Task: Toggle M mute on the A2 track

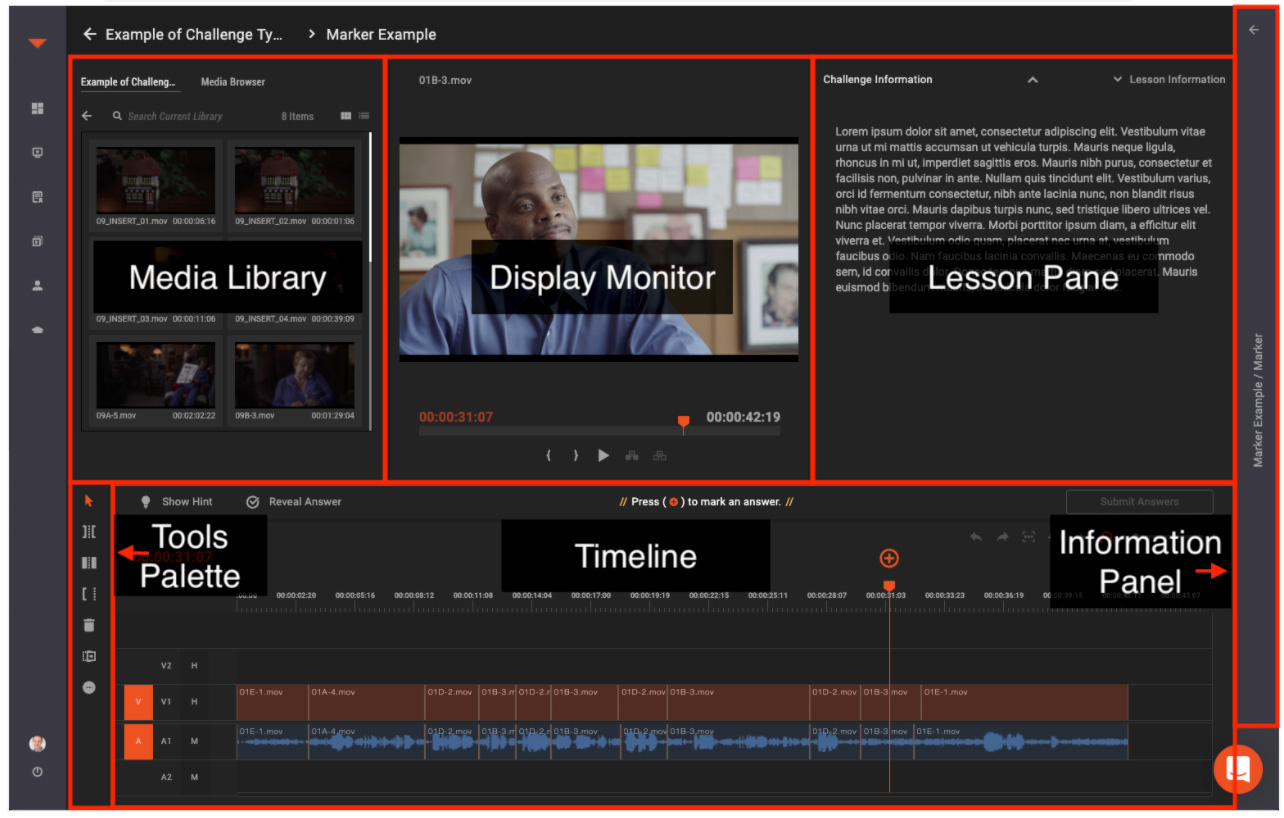Action: [194, 777]
